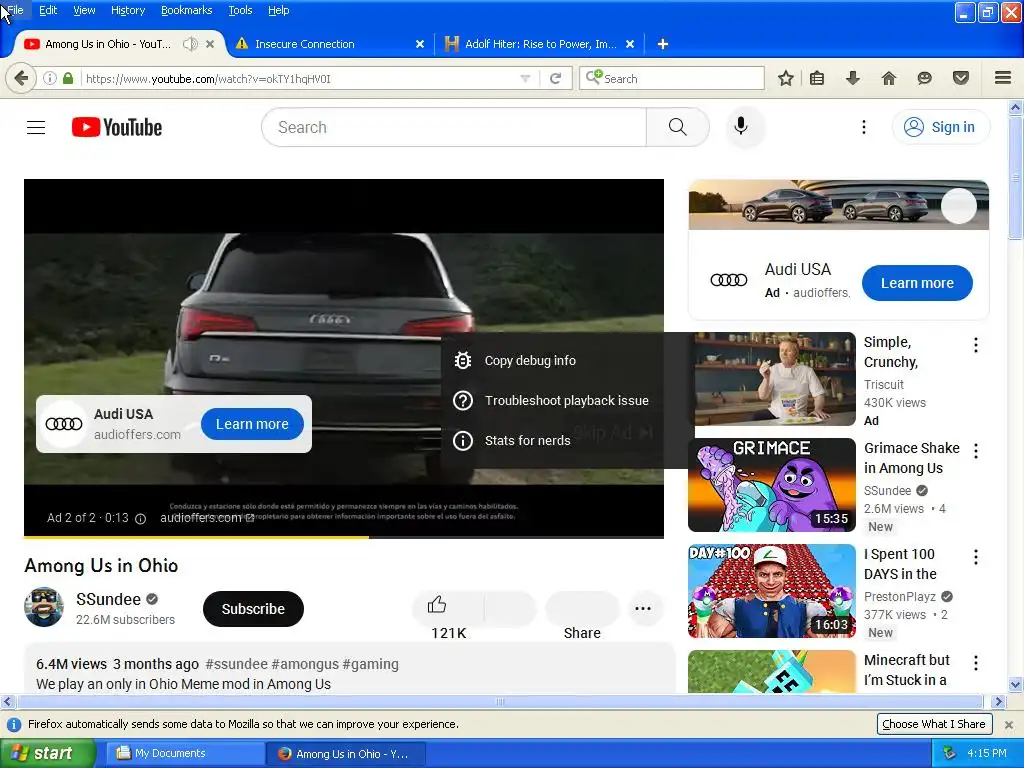Viewport: 1024px width, 768px height.
Task: Open SSundee channel avatar
Action: tap(44, 607)
